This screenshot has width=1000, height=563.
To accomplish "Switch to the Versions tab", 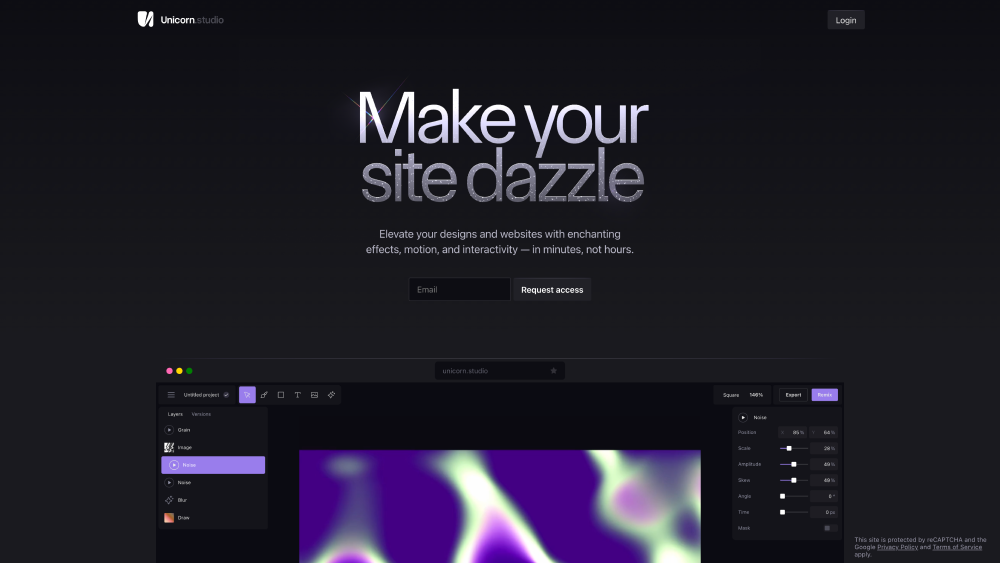I will pyautogui.click(x=201, y=414).
